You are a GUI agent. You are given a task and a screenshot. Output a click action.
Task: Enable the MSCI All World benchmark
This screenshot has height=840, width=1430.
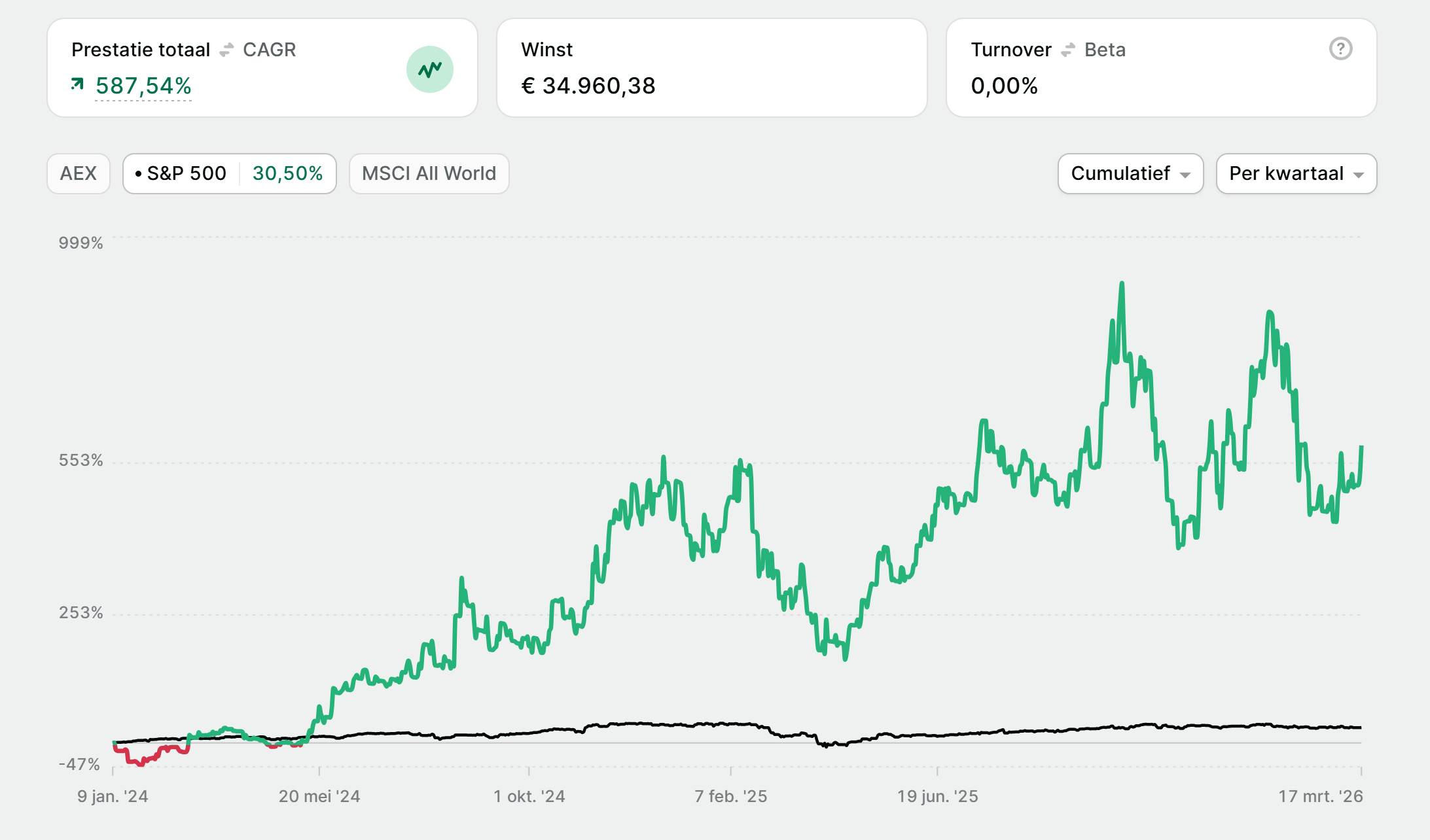(x=429, y=173)
